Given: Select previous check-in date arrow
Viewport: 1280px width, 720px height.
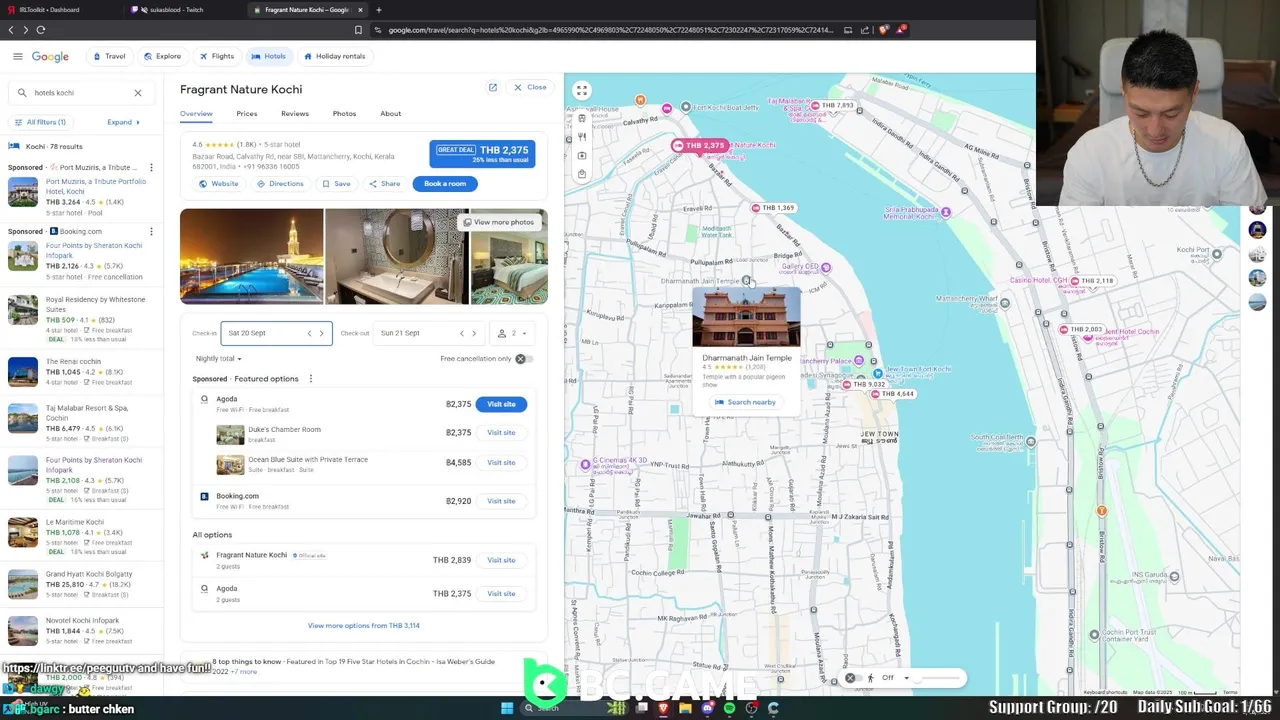Looking at the screenshot, I should [x=309, y=333].
